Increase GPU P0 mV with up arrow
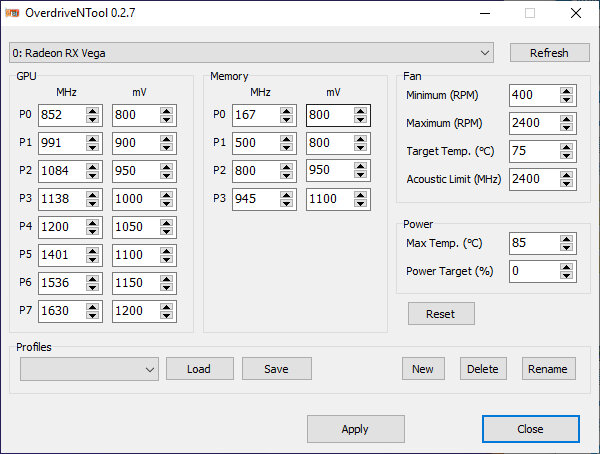Viewport: 600px width, 454px height. (166, 111)
